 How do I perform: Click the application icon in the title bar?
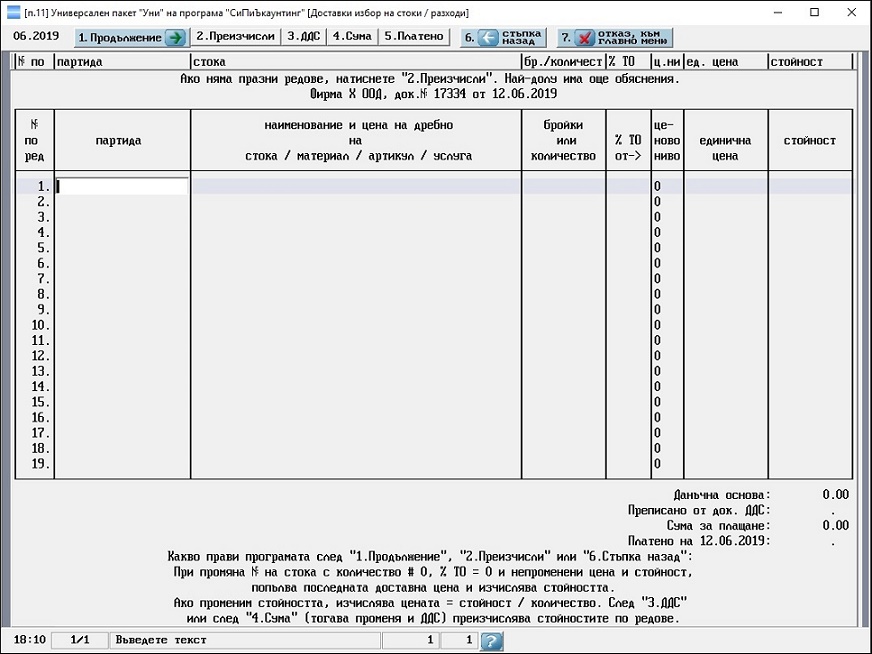(x=13, y=12)
